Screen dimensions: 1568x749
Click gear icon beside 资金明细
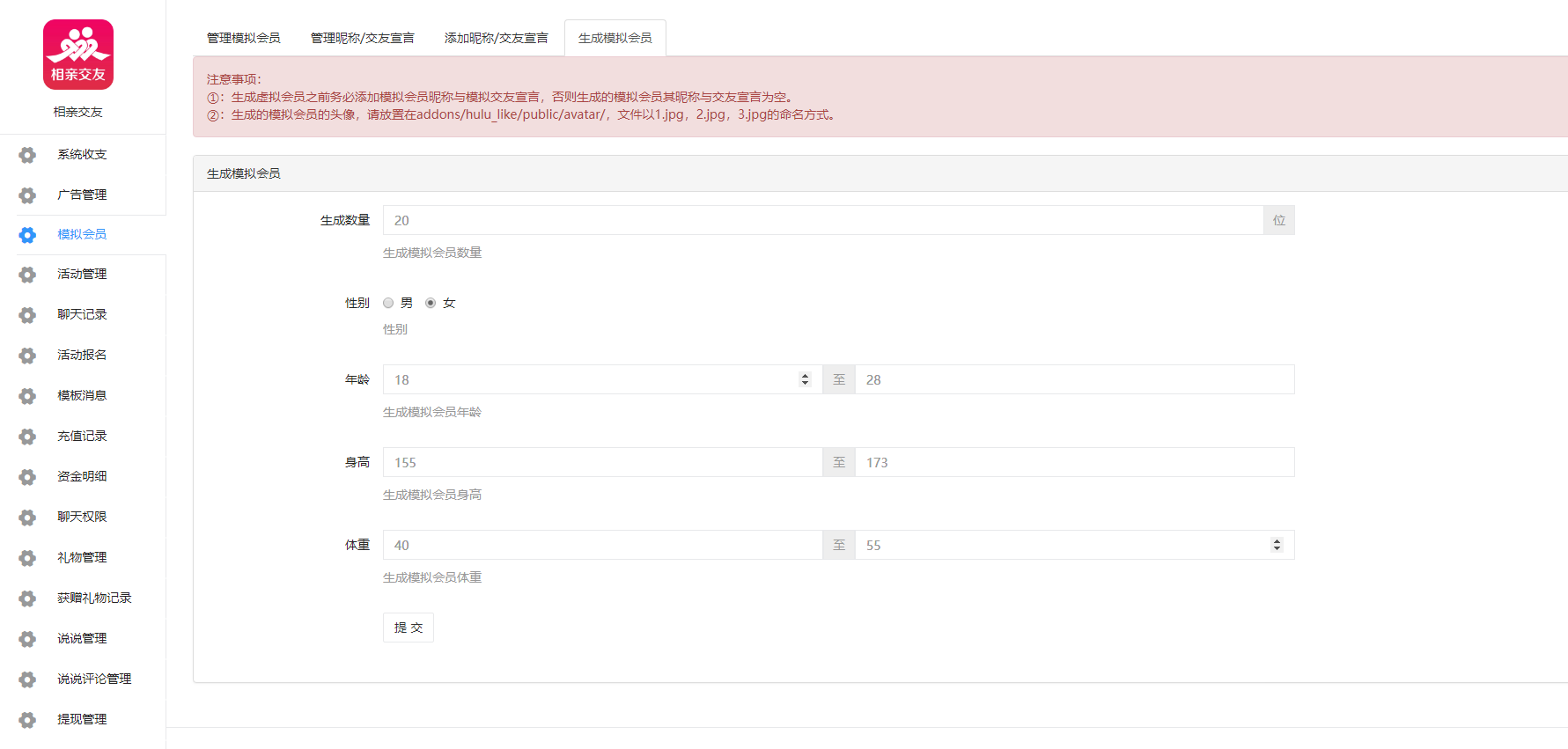click(x=27, y=477)
